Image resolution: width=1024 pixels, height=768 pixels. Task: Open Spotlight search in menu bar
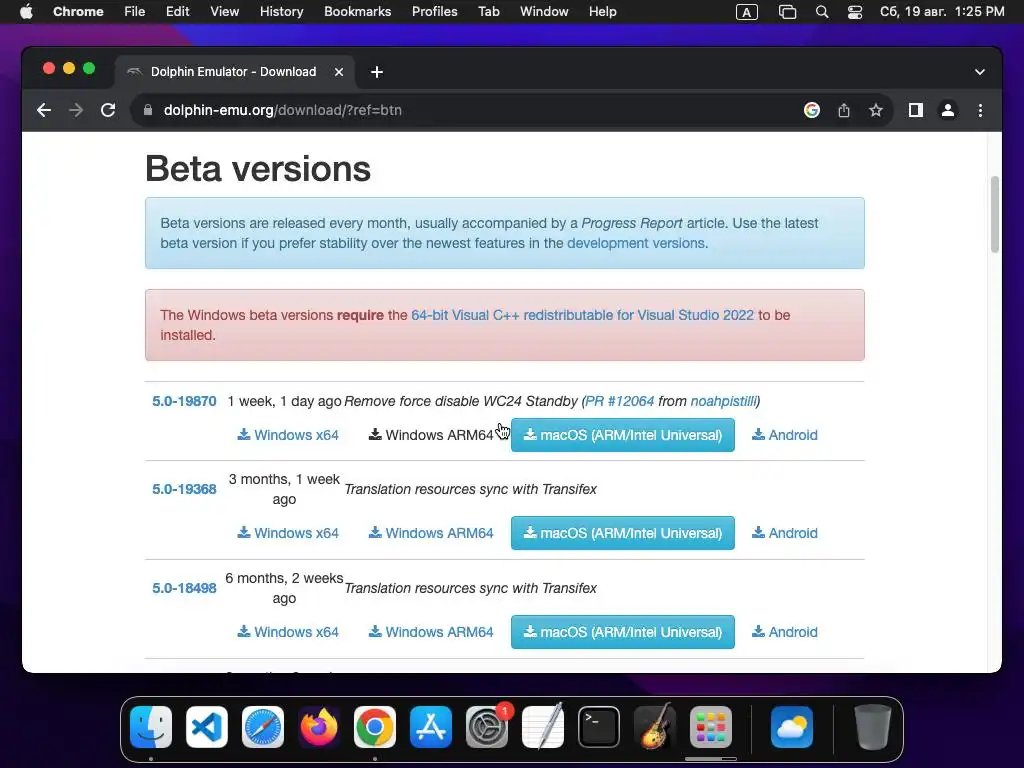coord(822,12)
